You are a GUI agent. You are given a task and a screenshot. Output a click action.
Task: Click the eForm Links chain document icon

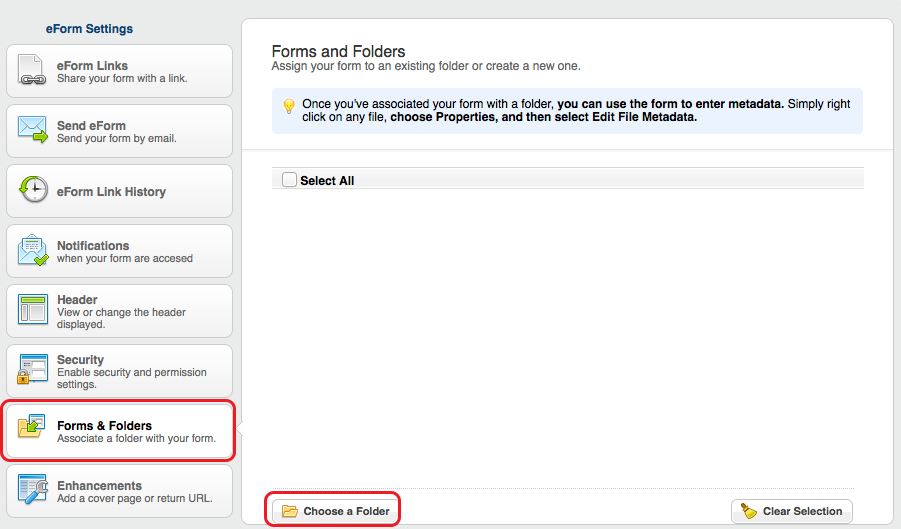(x=32, y=70)
